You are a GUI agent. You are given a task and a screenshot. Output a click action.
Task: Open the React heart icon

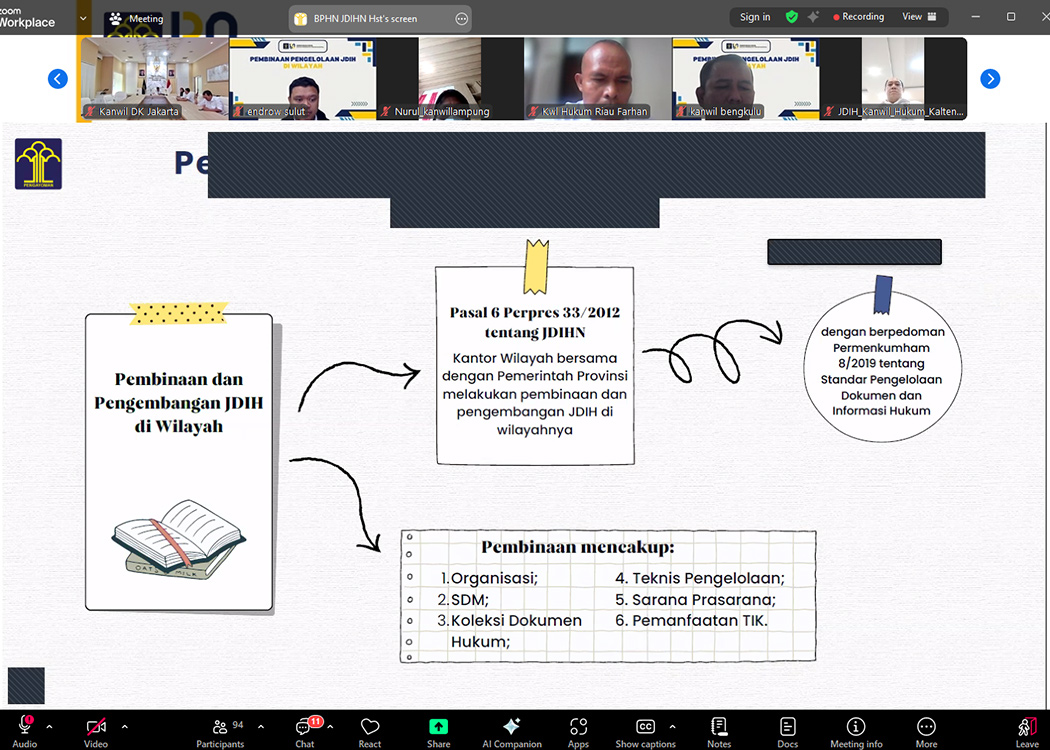point(370,728)
